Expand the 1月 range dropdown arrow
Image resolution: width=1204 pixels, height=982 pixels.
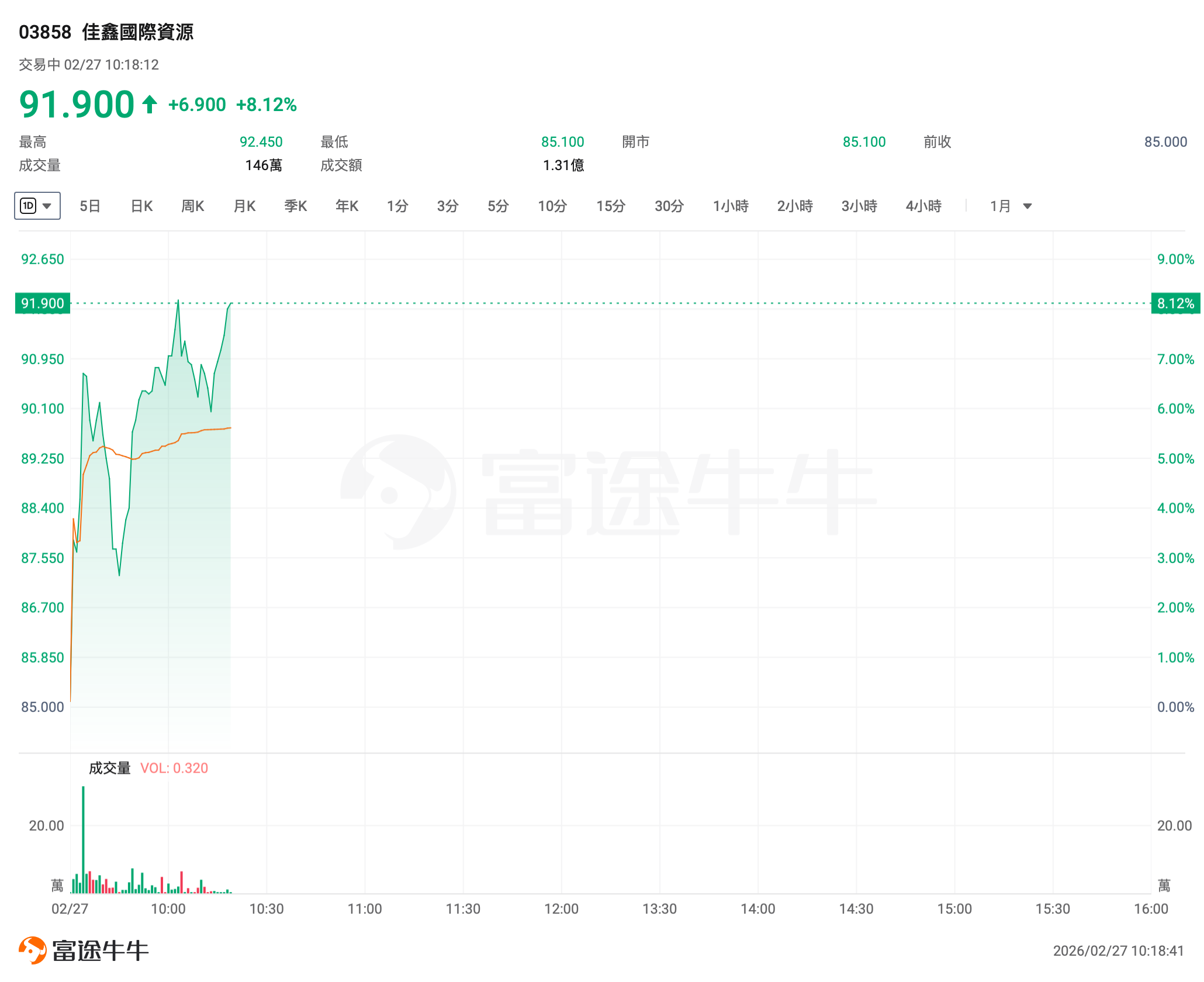click(x=1027, y=206)
